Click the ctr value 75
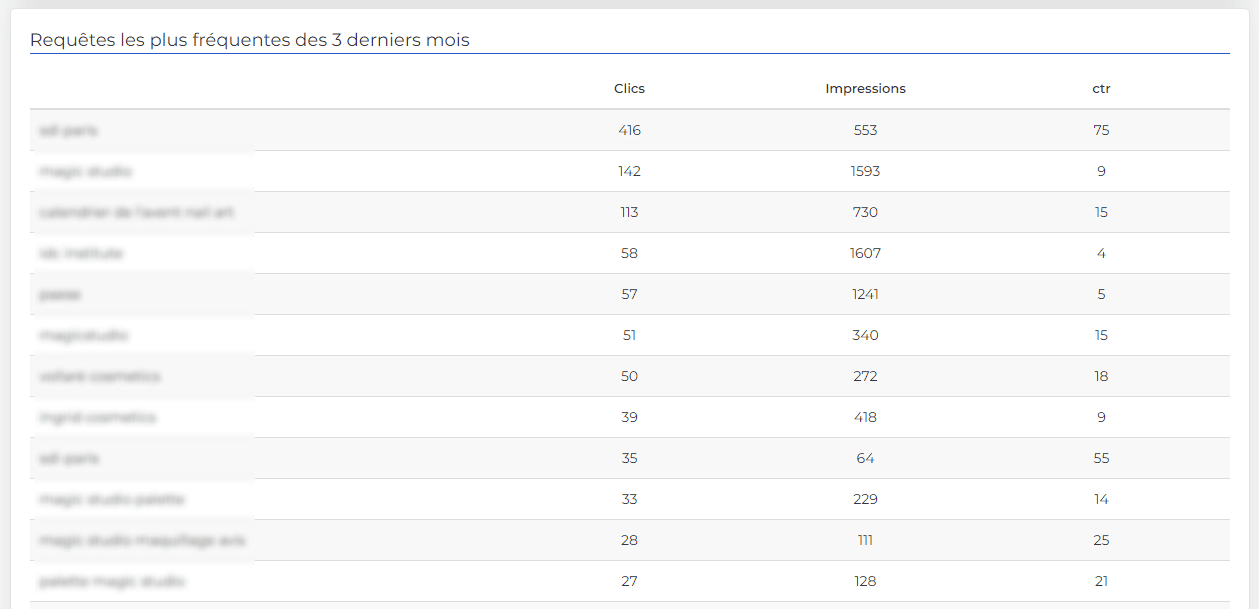Viewport: 1259px width, 609px height. pyautogui.click(x=1101, y=130)
